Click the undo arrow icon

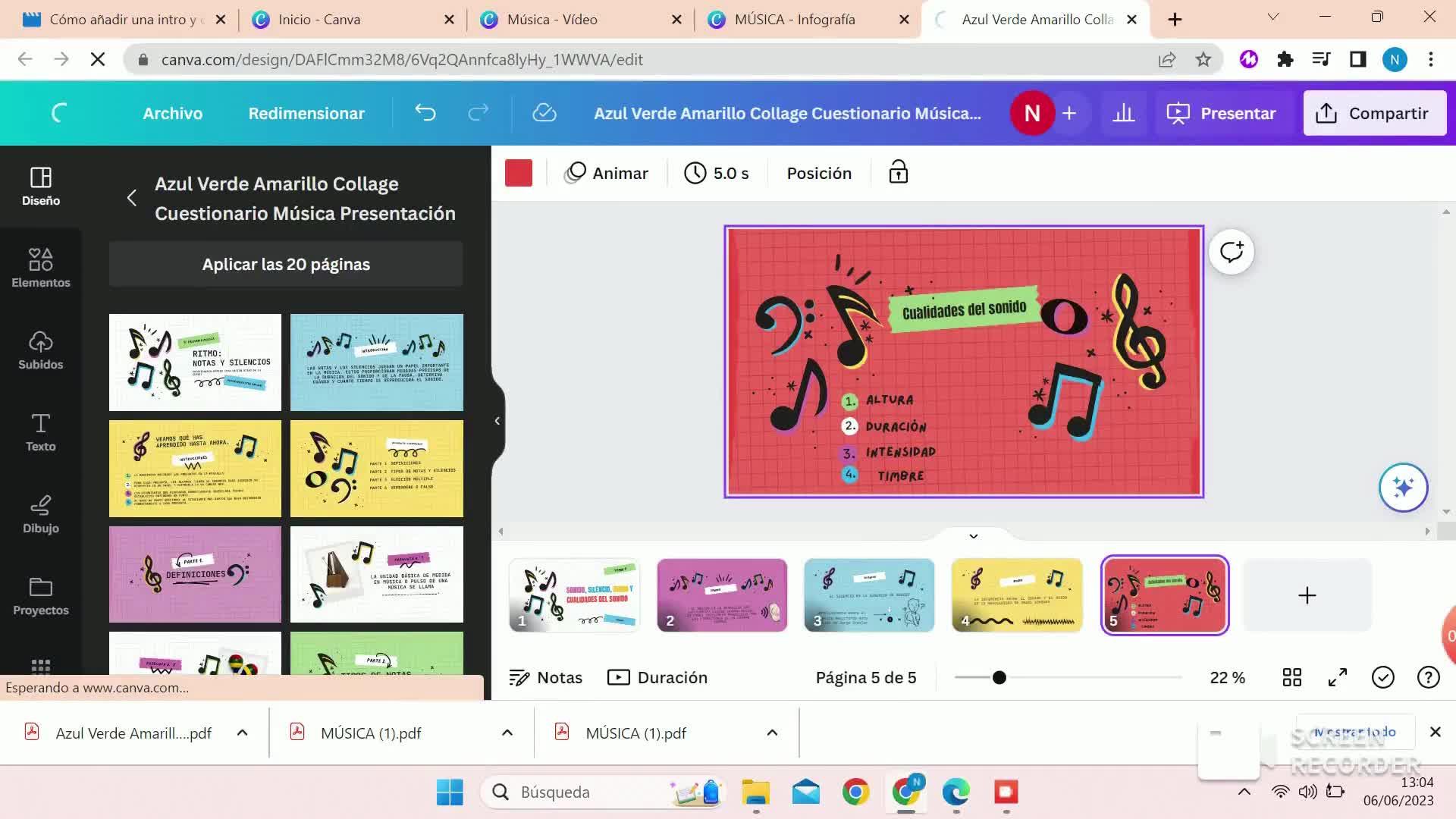point(425,113)
